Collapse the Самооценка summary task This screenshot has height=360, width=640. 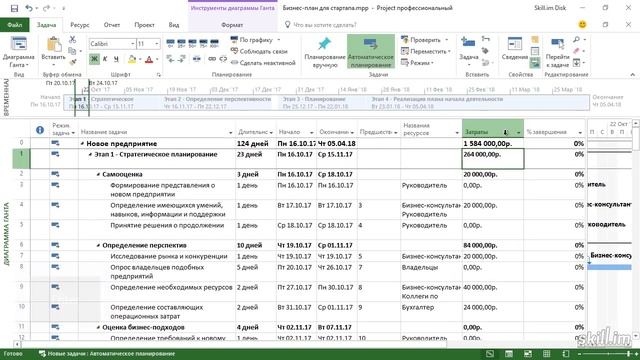[98, 174]
